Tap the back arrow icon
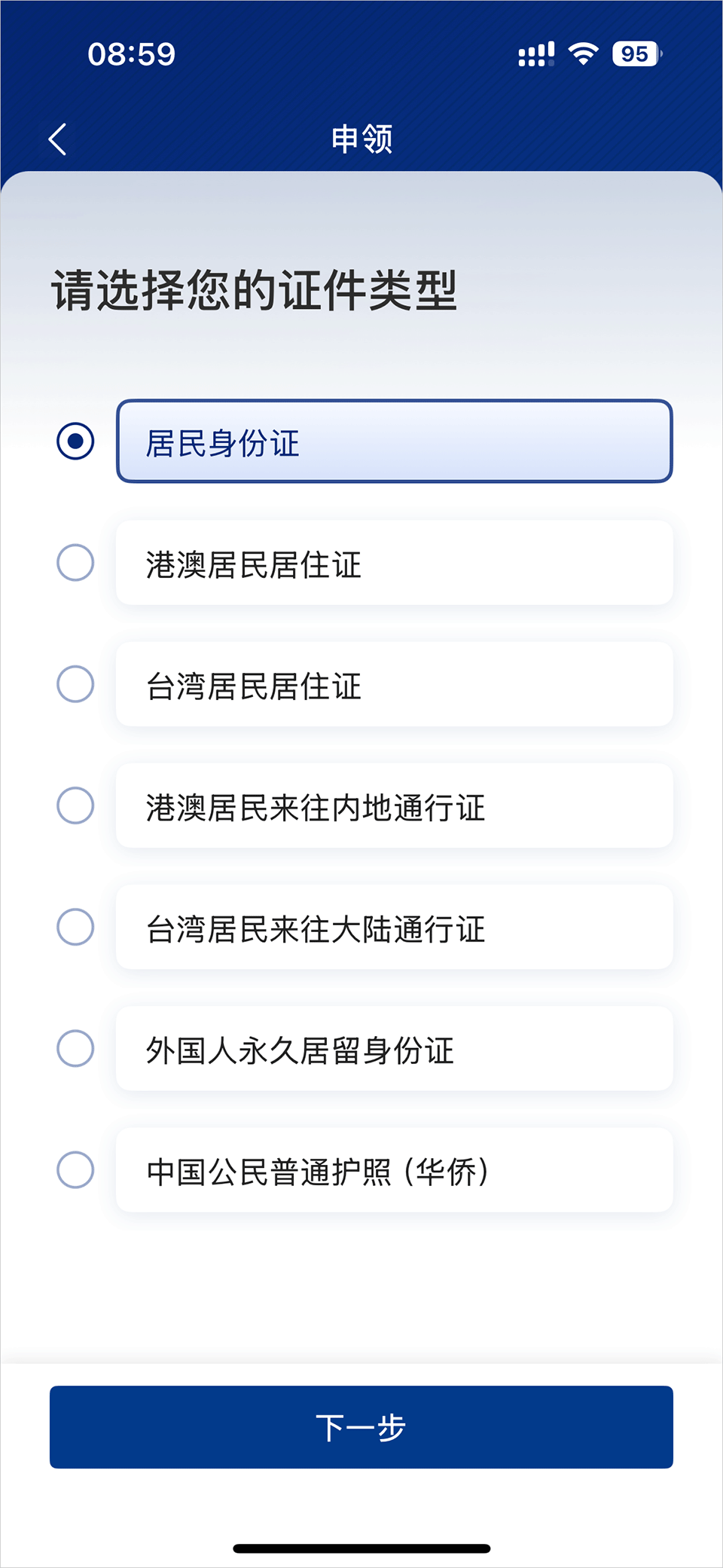The height and width of the screenshot is (1568, 723). tap(58, 139)
